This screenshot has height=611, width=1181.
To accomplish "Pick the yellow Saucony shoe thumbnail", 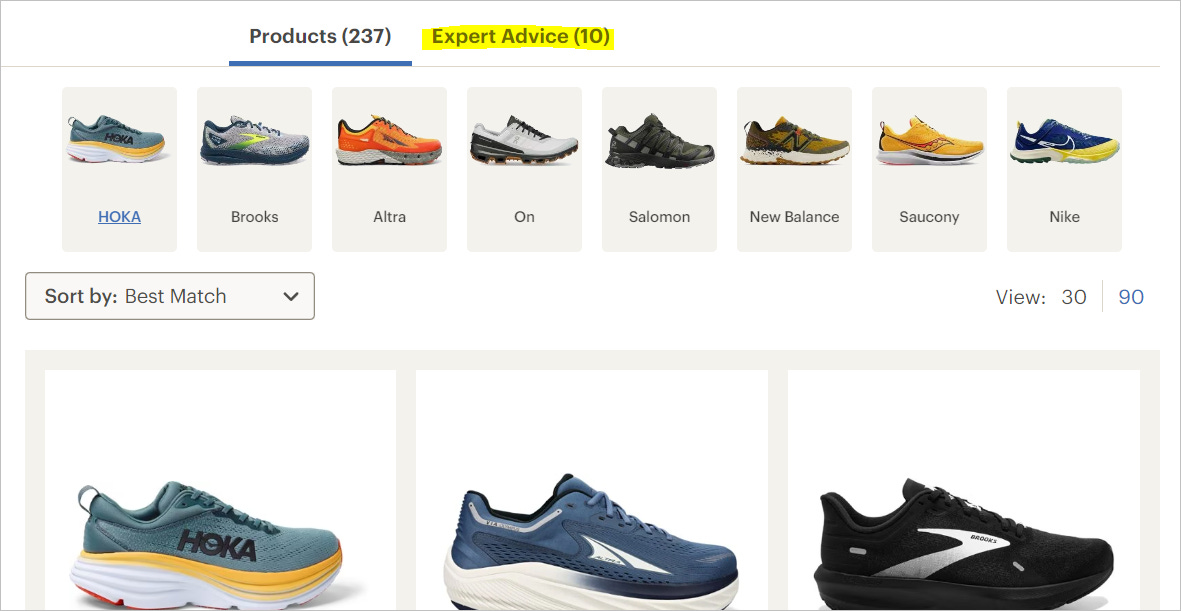I will (929, 140).
